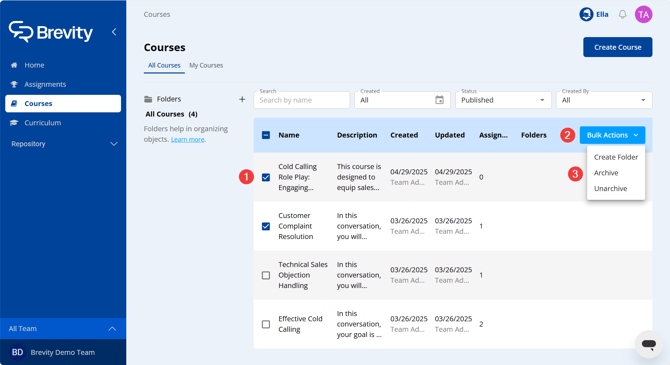The width and height of the screenshot is (670, 365).
Task: Check the Effective Cold Calling course
Action: (266, 324)
